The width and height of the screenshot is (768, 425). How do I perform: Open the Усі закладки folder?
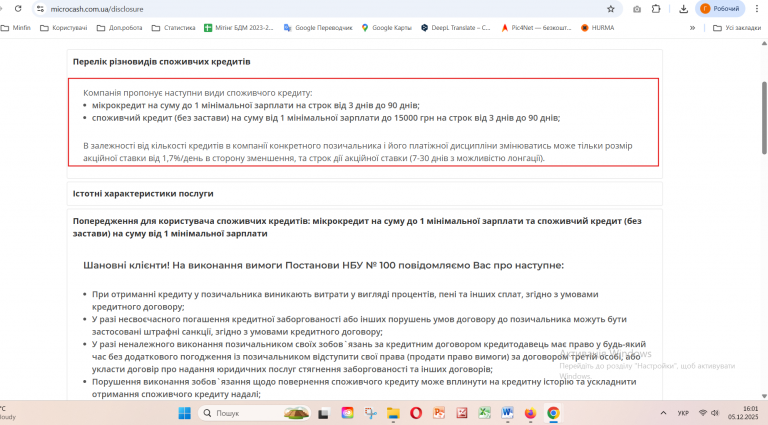(x=737, y=28)
